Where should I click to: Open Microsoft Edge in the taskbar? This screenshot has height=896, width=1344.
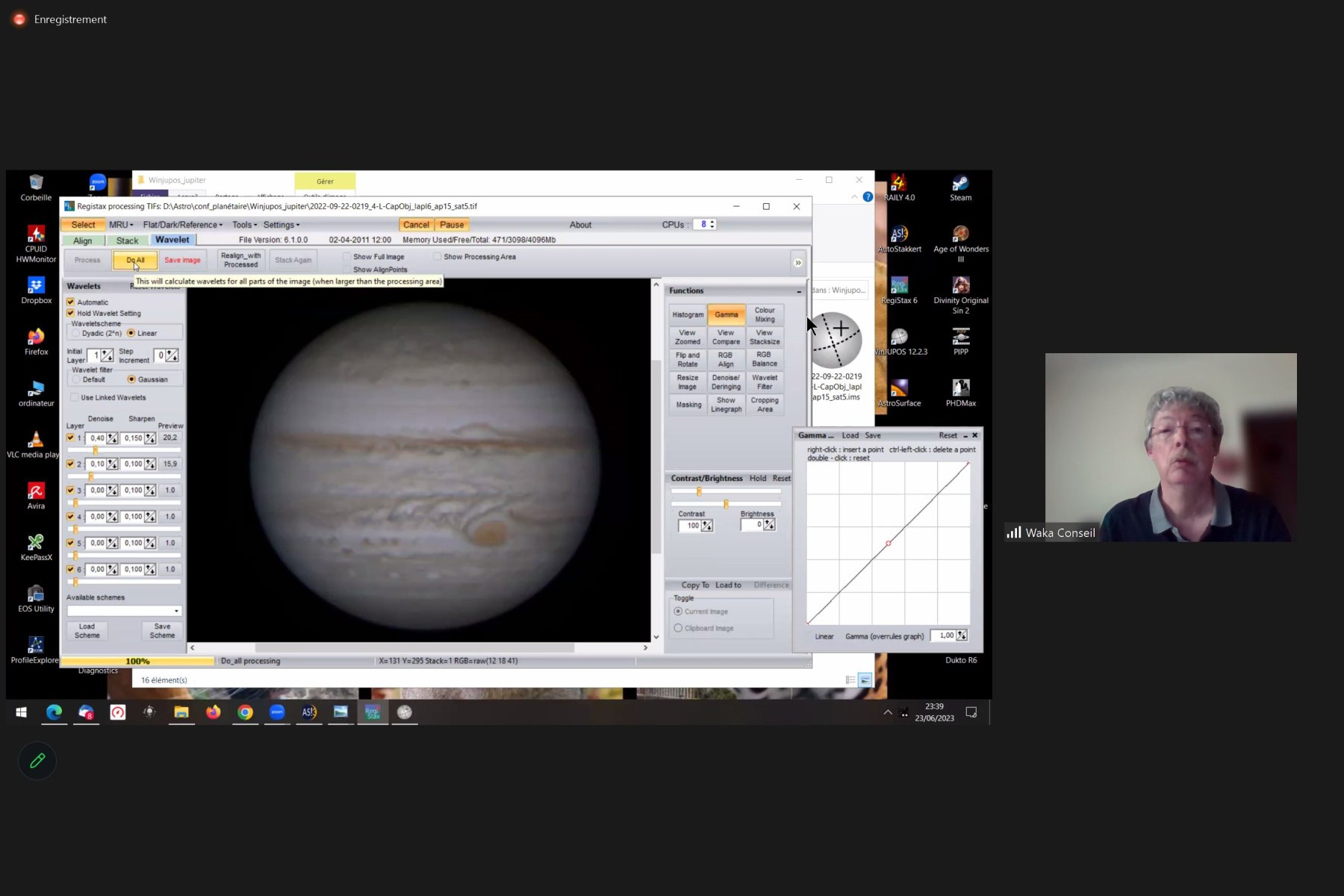(x=54, y=712)
